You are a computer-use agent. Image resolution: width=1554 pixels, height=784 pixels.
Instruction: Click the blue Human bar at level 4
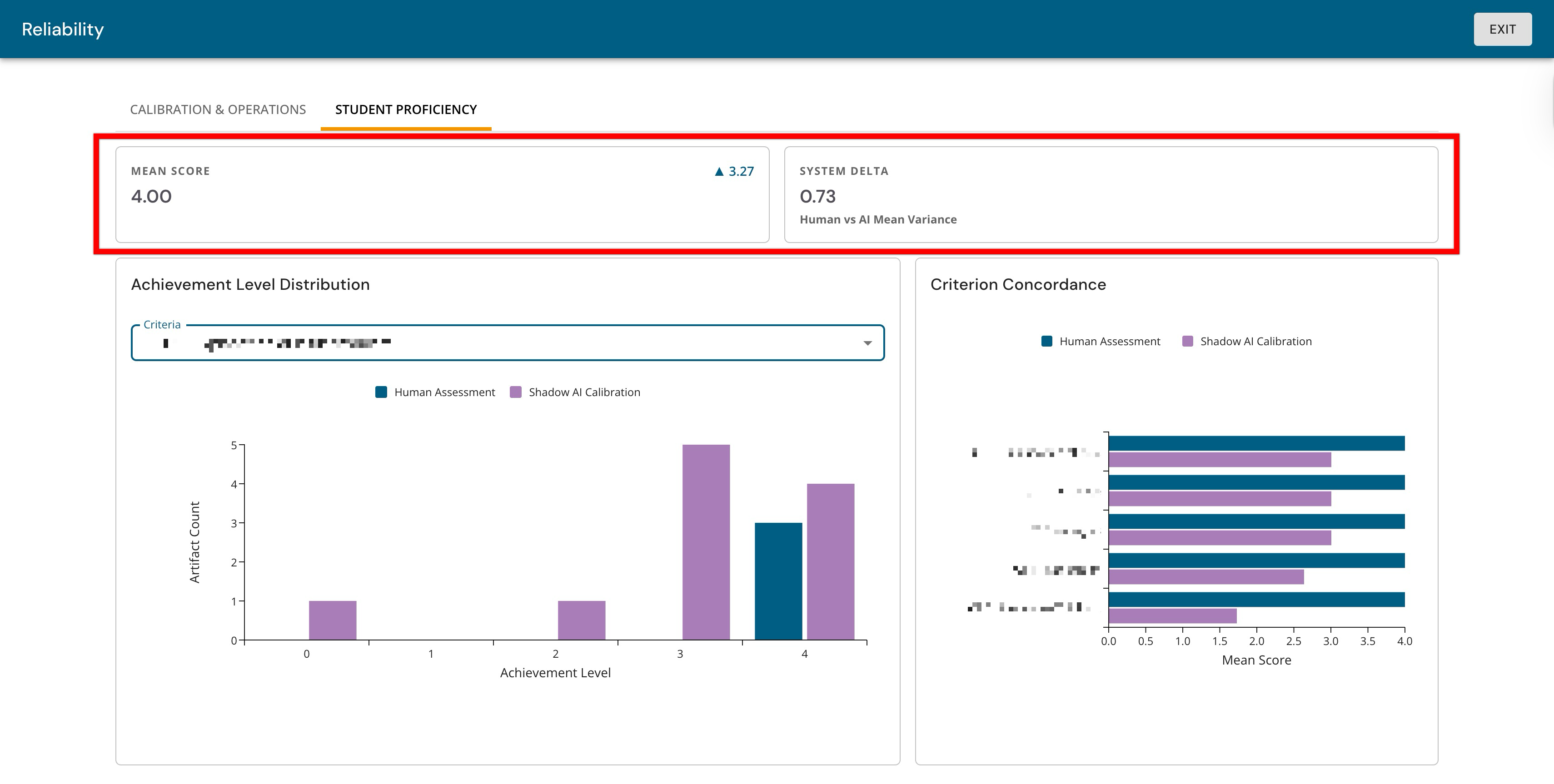point(778,581)
